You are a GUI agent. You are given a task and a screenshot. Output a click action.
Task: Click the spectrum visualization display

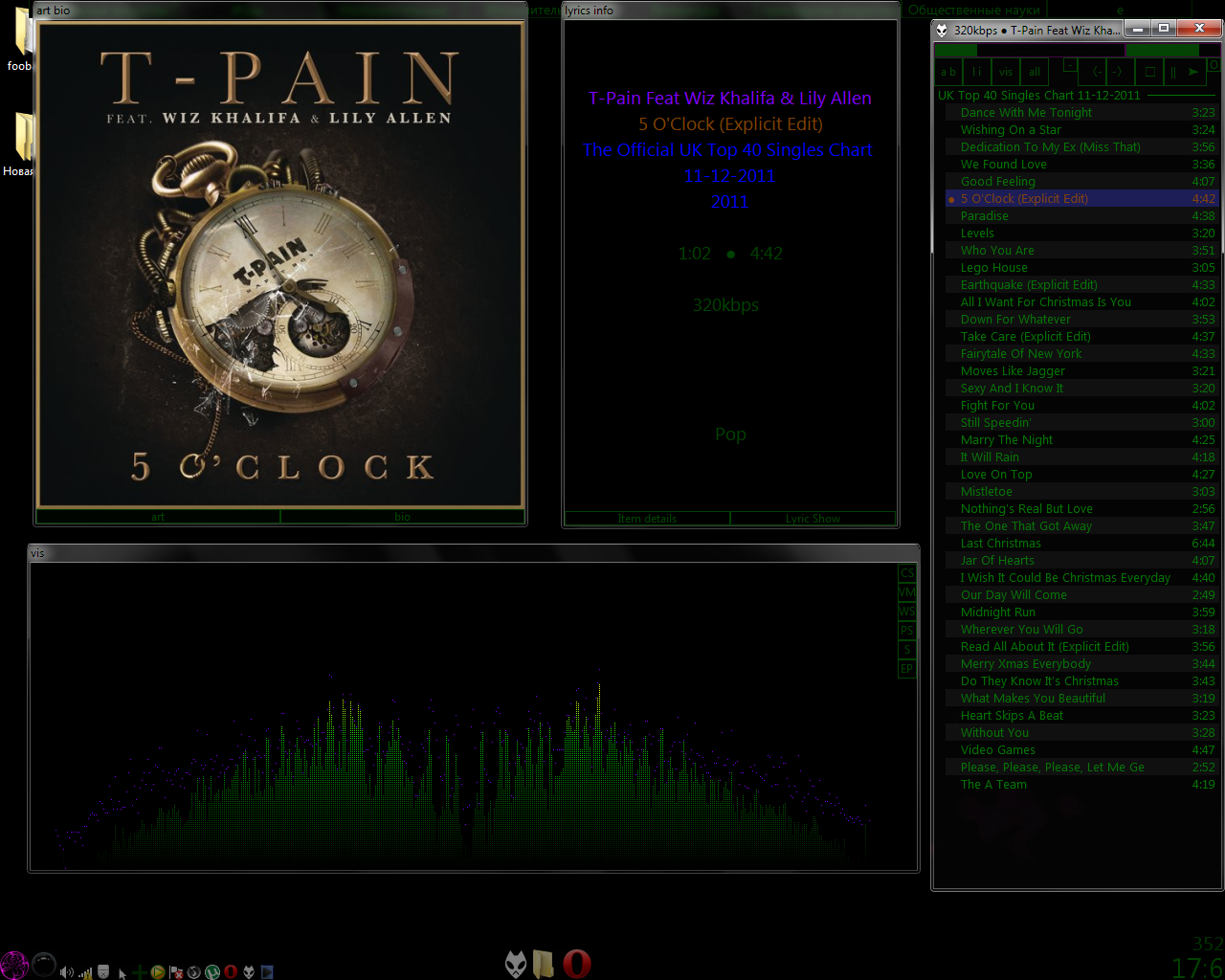click(x=464, y=717)
